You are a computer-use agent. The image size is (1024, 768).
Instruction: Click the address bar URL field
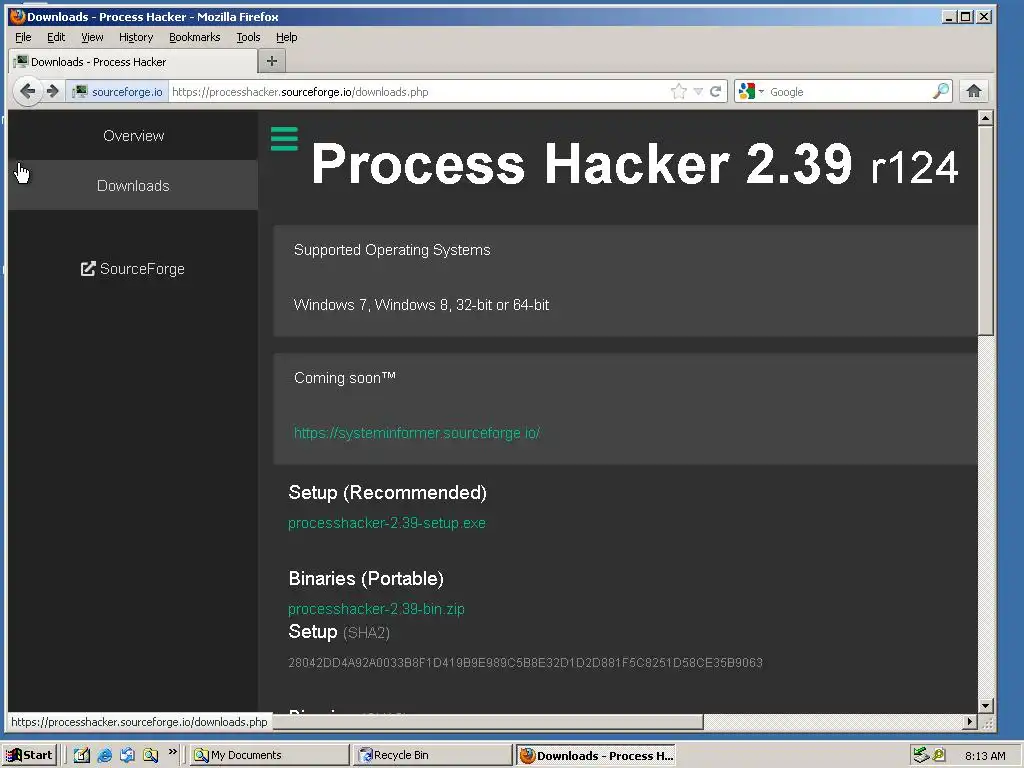[x=418, y=91]
